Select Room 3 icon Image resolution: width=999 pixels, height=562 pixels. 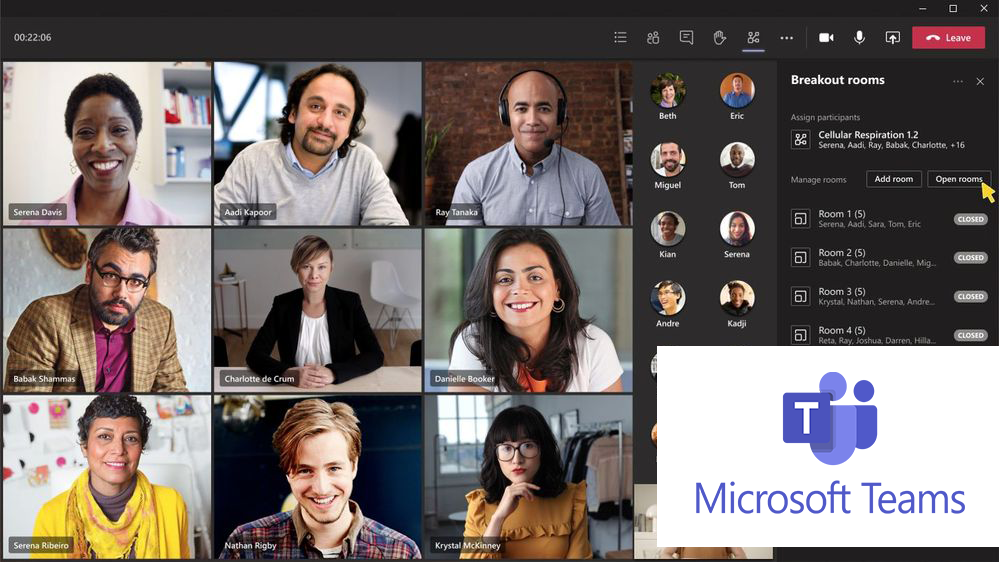click(x=800, y=296)
